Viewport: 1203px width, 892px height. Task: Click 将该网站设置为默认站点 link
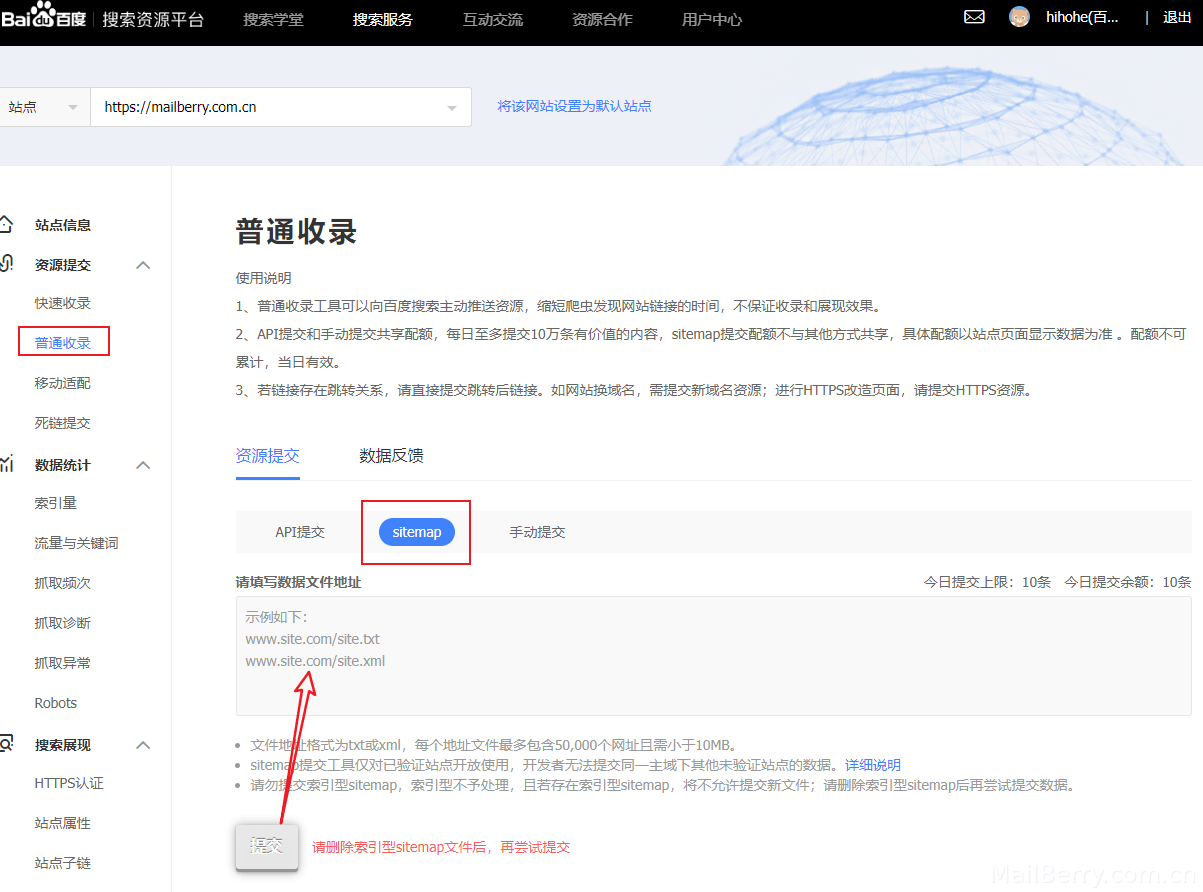(x=575, y=106)
